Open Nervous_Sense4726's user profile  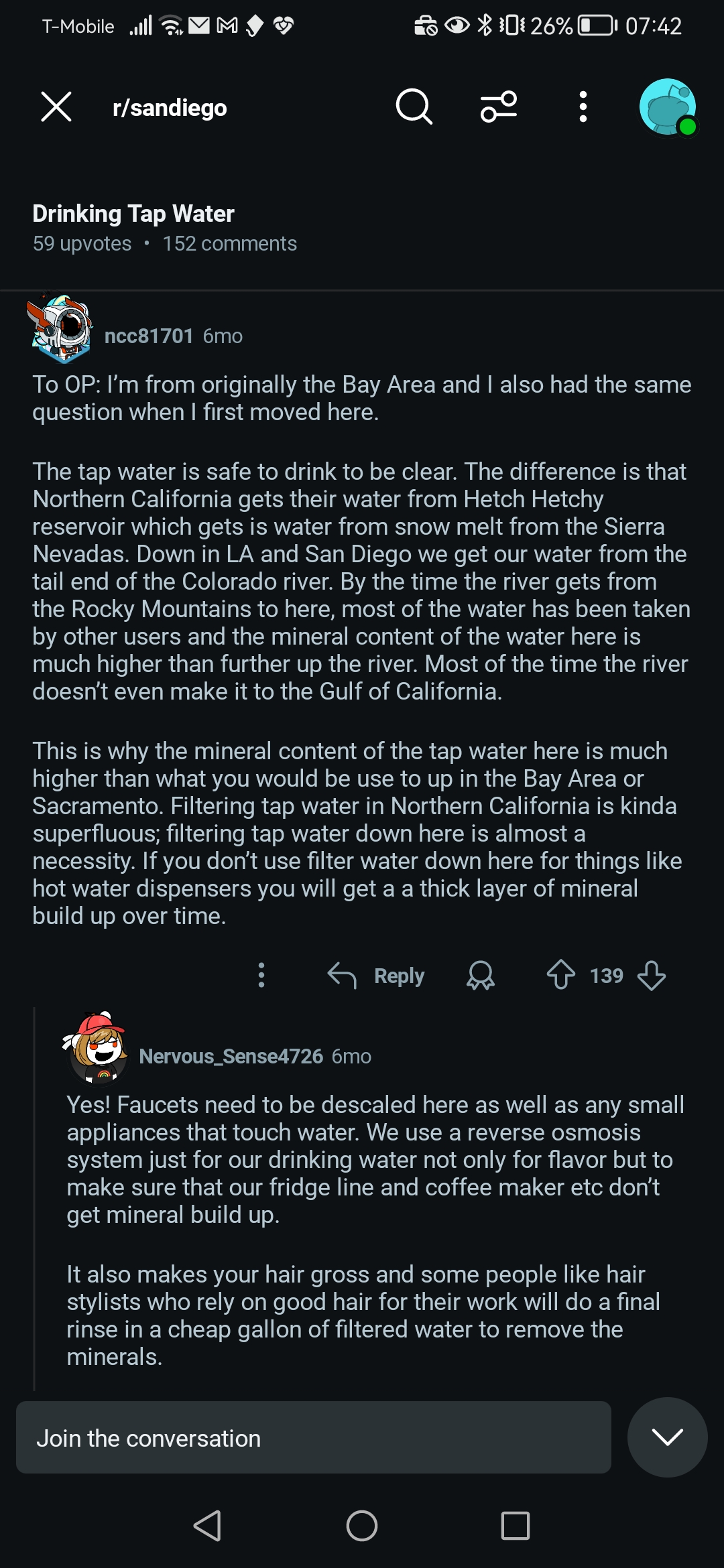(231, 1056)
